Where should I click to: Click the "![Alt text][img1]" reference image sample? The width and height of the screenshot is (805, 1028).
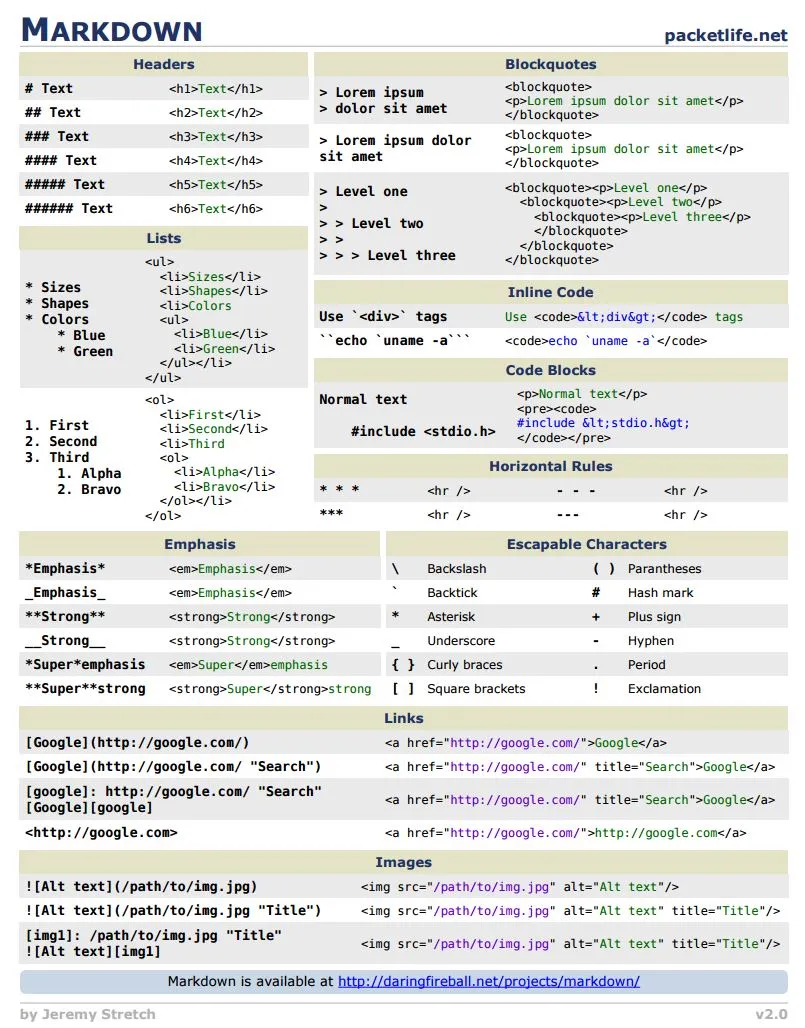point(92,951)
